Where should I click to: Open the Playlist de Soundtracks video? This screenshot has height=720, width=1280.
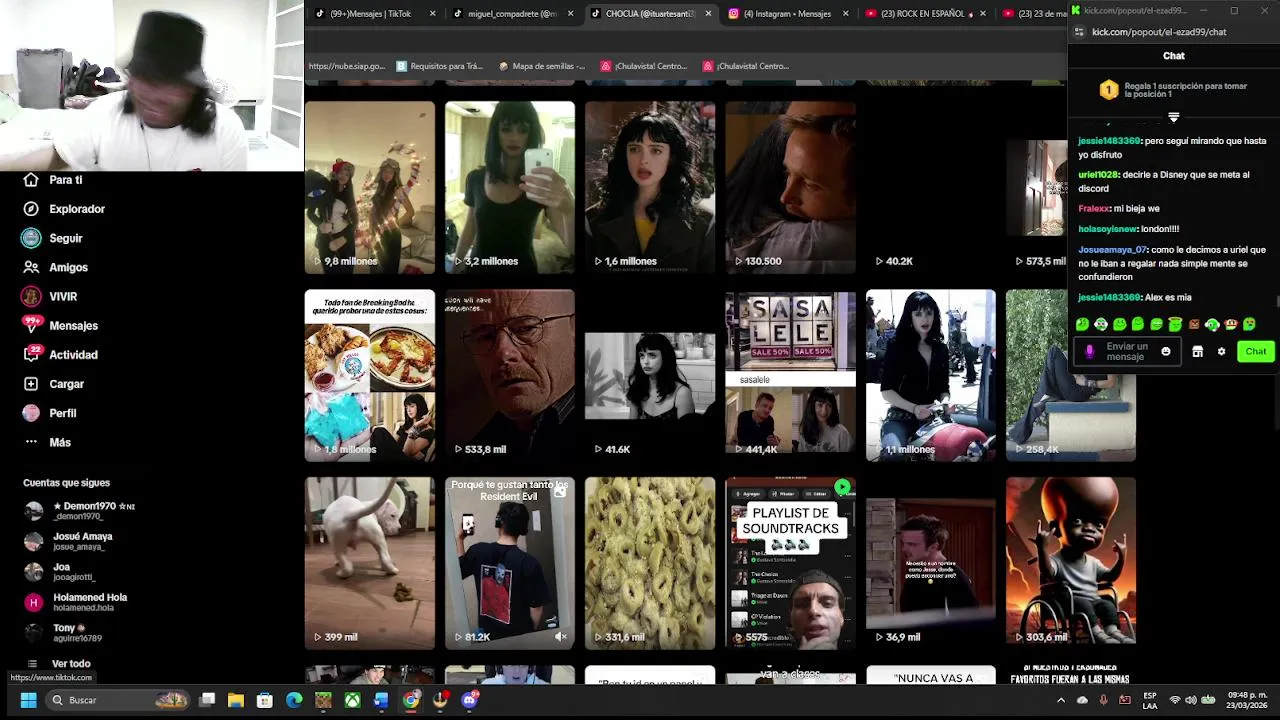[790, 563]
